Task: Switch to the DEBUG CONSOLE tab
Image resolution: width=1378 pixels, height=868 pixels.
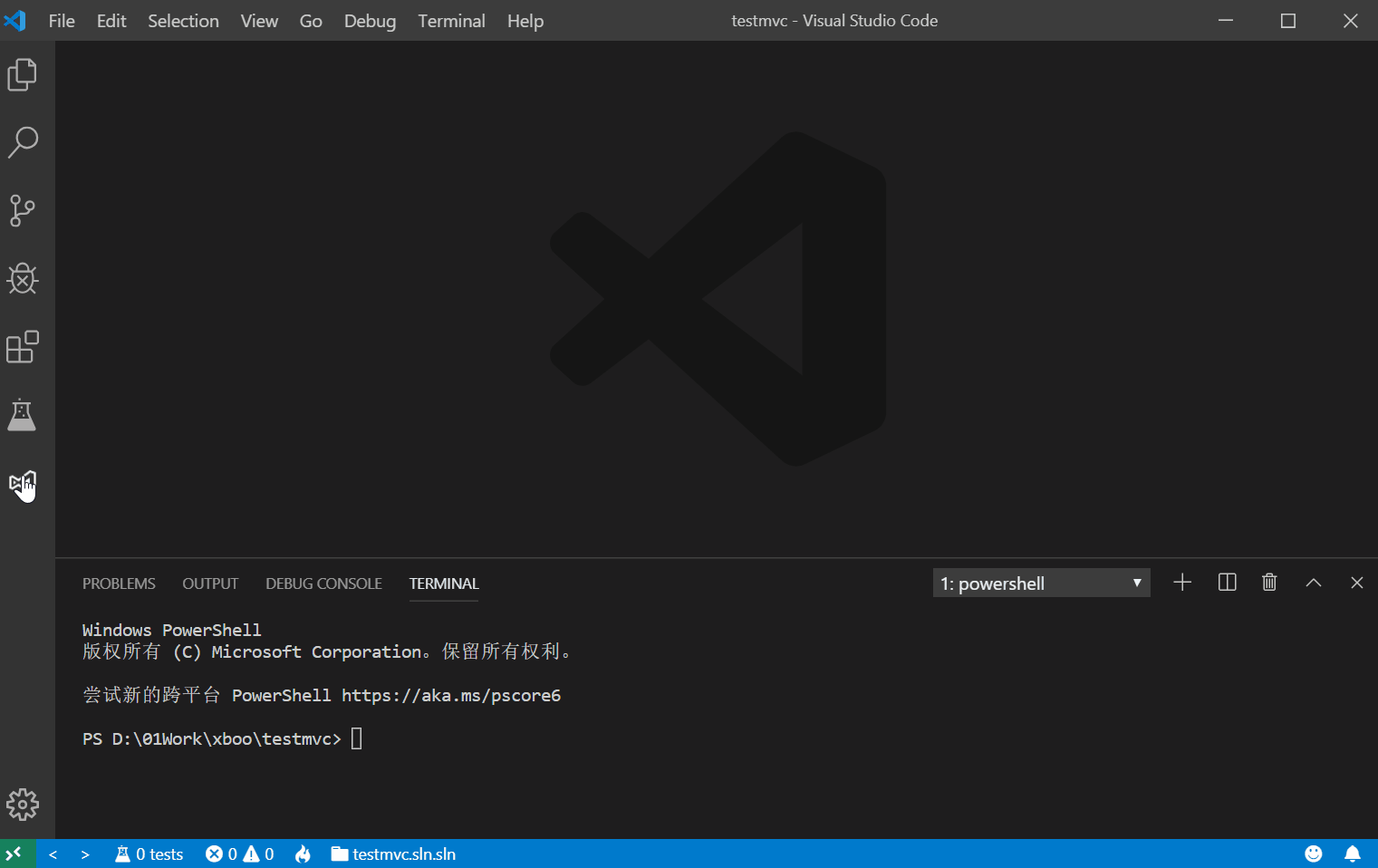Action: pos(323,583)
